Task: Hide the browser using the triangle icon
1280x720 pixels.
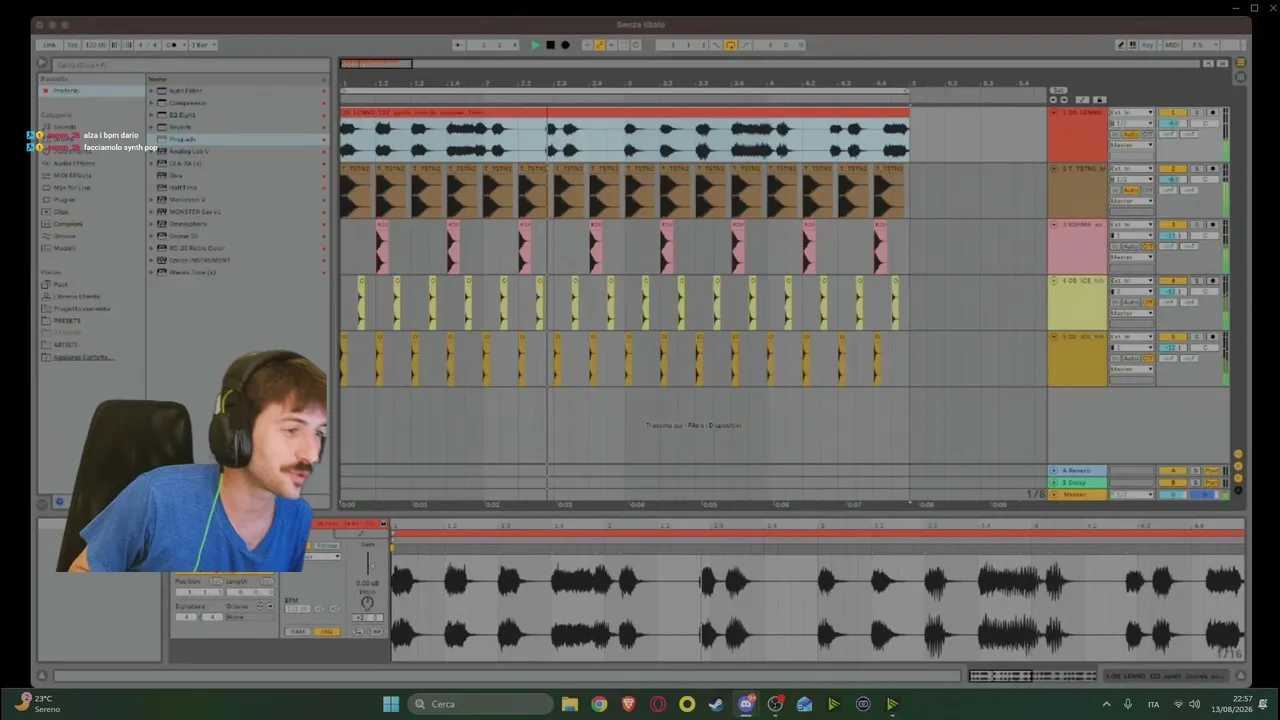Action: pos(42,63)
